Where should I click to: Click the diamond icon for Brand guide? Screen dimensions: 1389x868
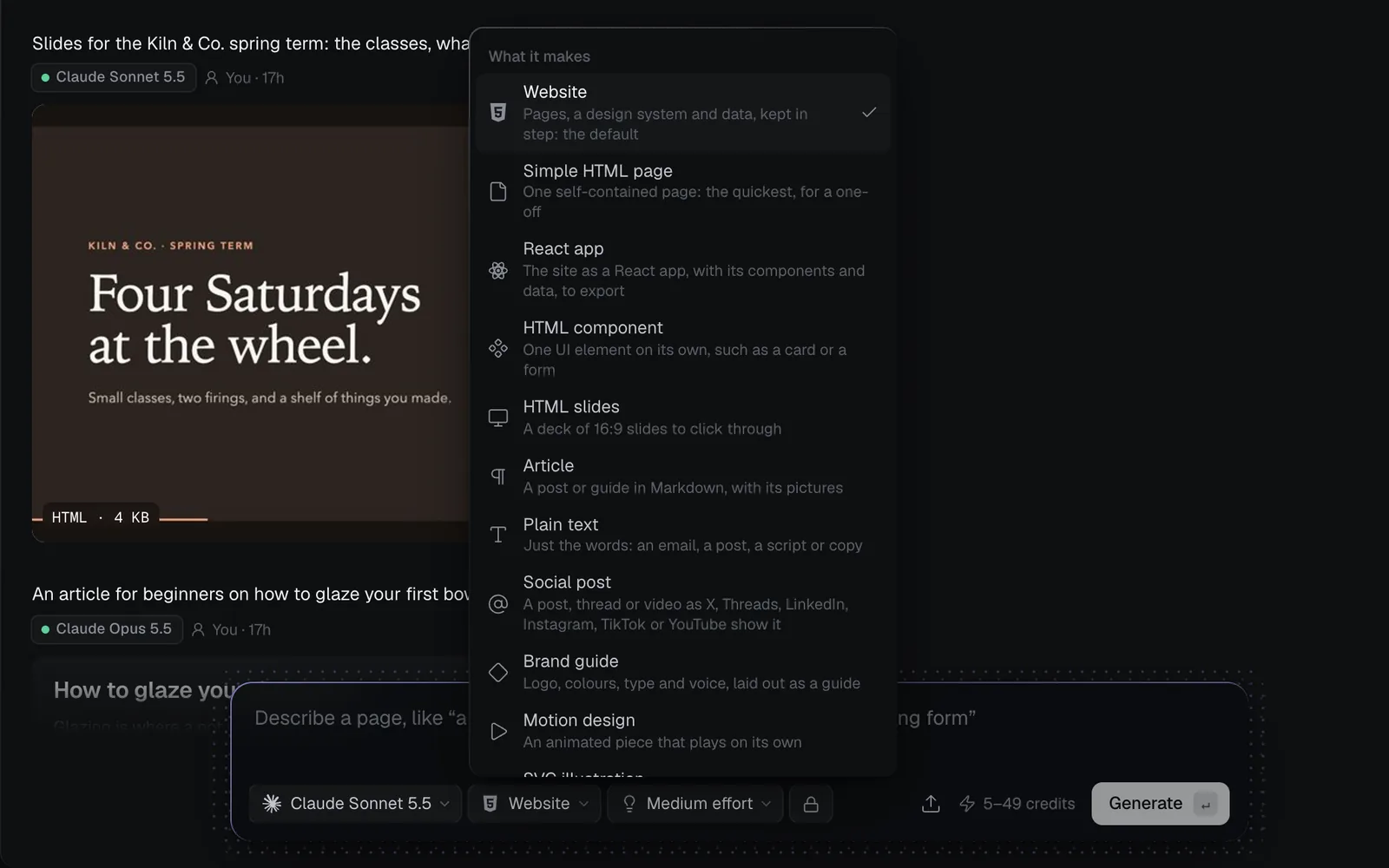coord(498,672)
